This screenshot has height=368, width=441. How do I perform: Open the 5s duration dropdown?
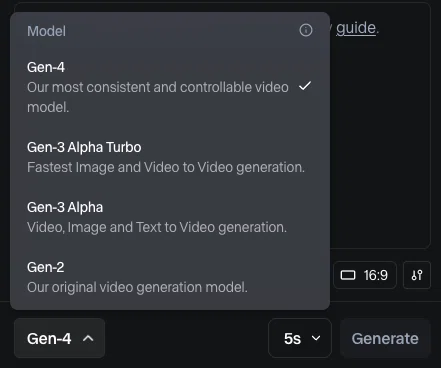300,338
